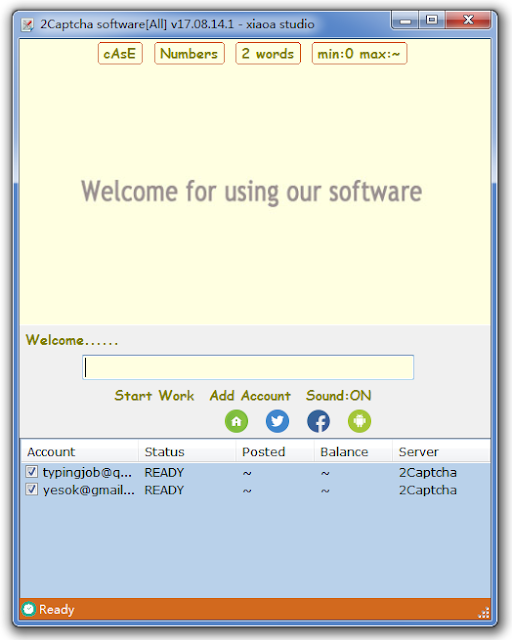This screenshot has width=512, height=640.
Task: Click the min:0 max:~ length button
Action: coord(359,53)
